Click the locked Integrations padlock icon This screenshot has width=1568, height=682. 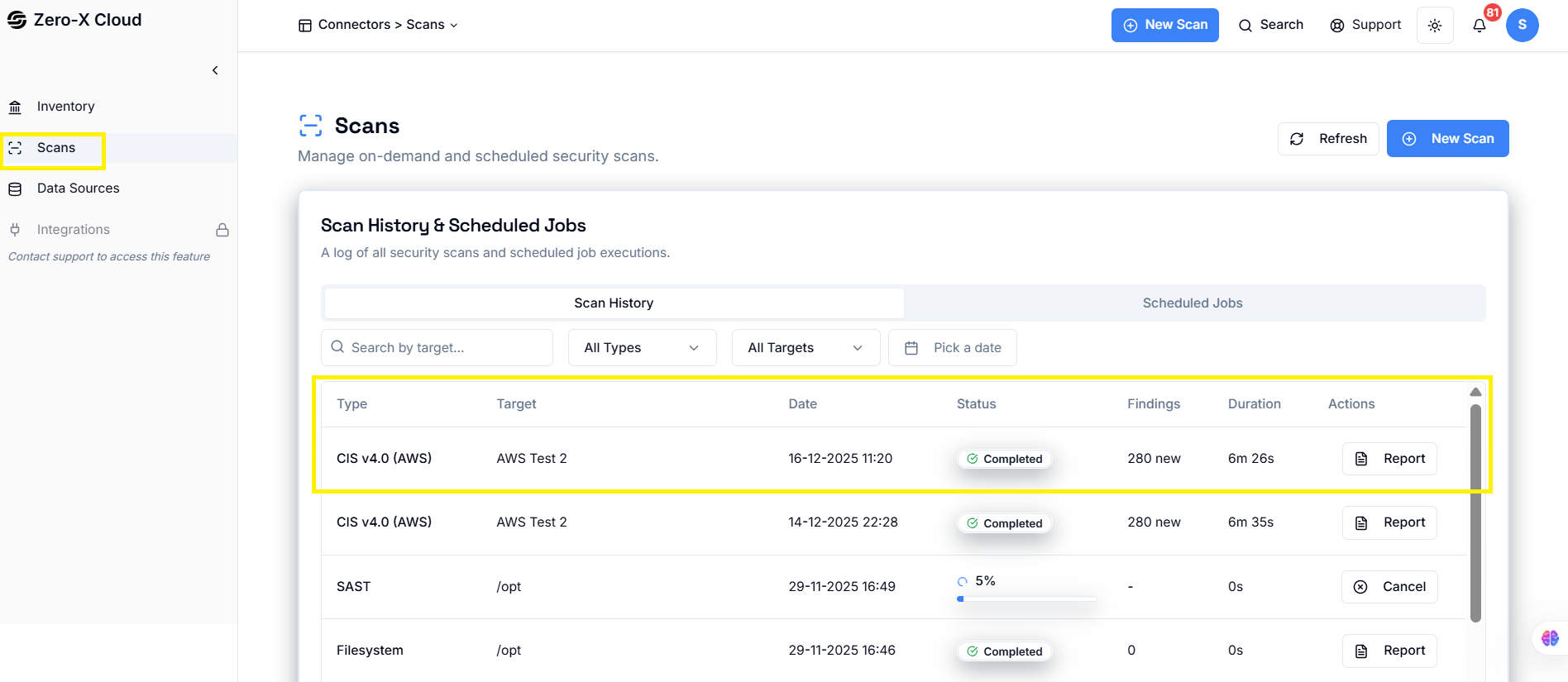point(222,230)
